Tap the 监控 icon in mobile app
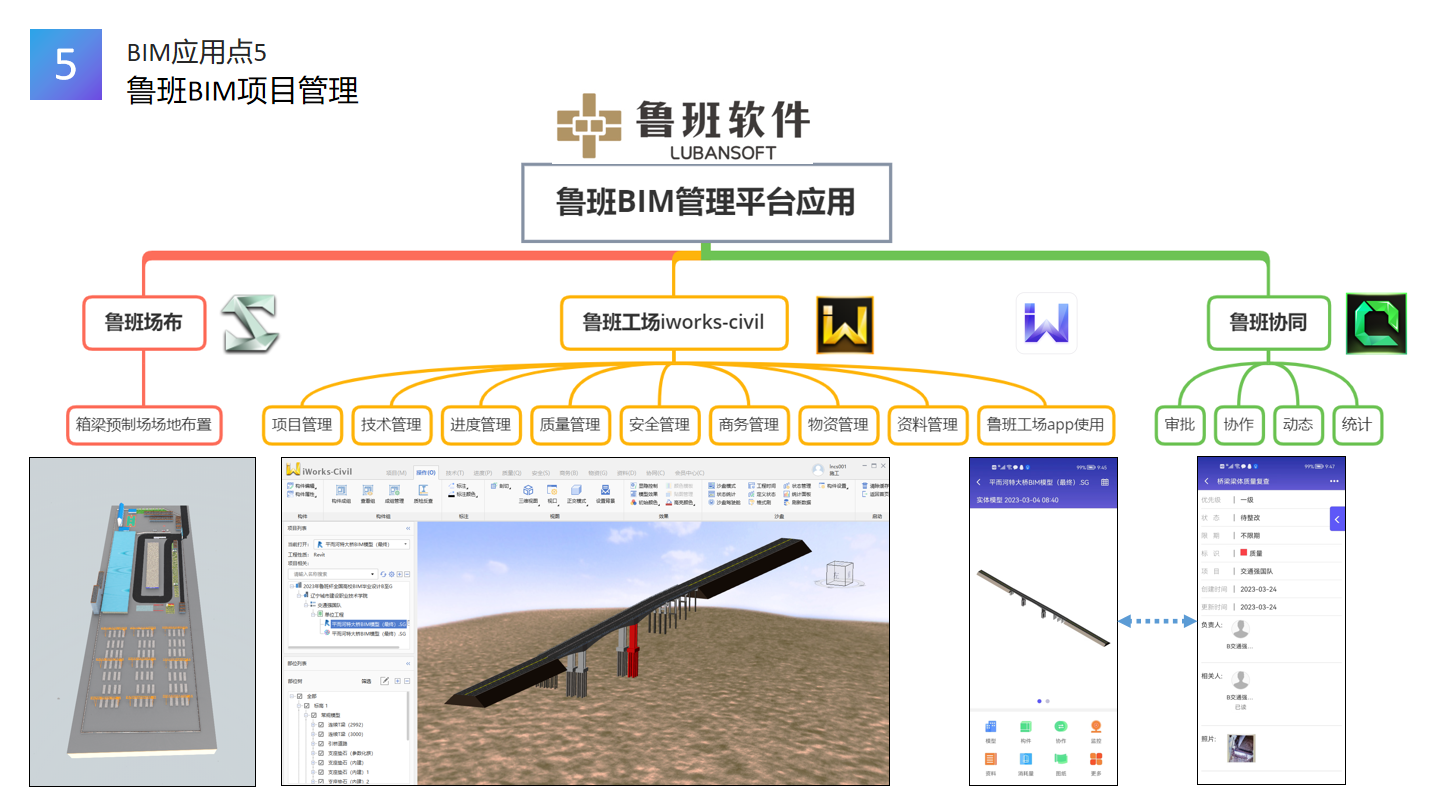 coord(1096,727)
